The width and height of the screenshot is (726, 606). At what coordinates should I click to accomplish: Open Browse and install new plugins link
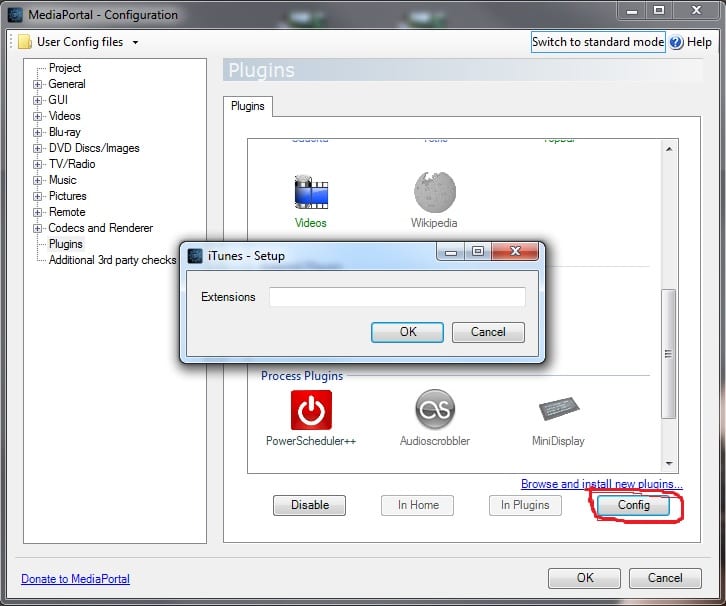tap(601, 484)
